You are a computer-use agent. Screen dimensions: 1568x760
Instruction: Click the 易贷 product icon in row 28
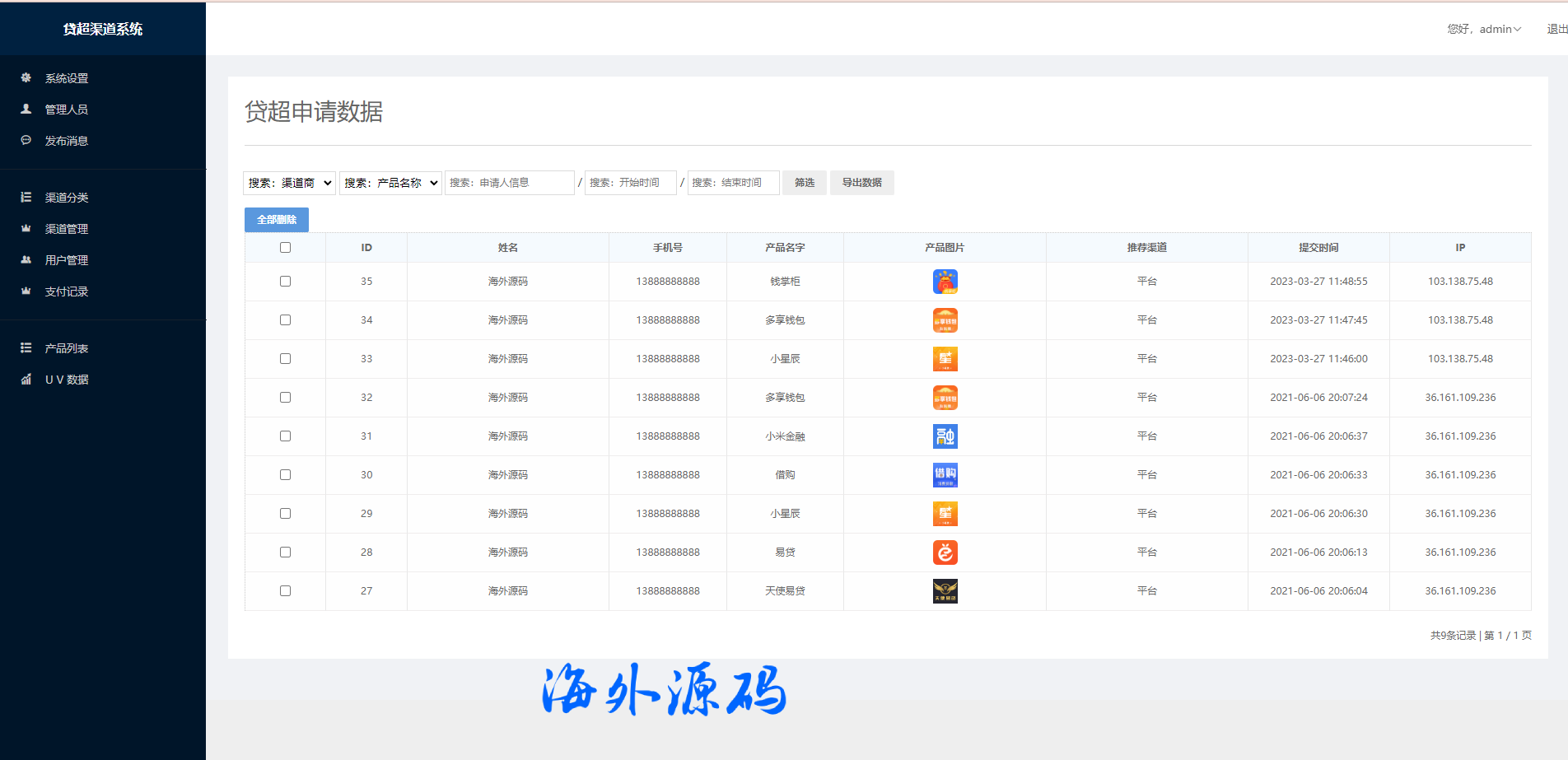[x=945, y=553]
